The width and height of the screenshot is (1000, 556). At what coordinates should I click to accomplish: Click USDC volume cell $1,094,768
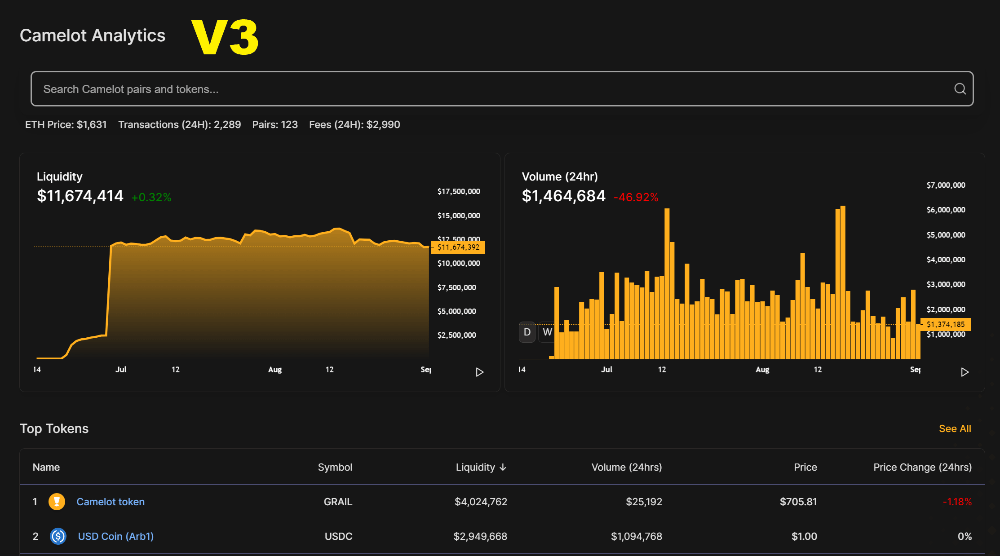(x=636, y=536)
